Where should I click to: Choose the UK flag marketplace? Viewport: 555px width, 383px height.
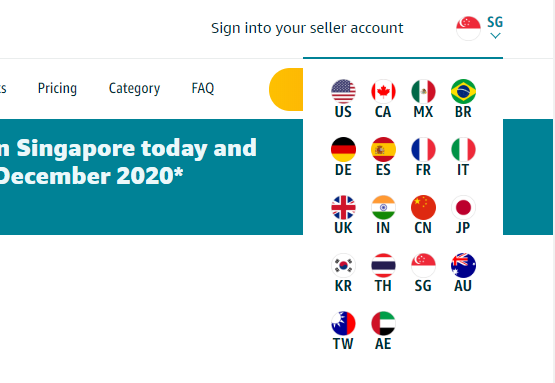coord(343,207)
